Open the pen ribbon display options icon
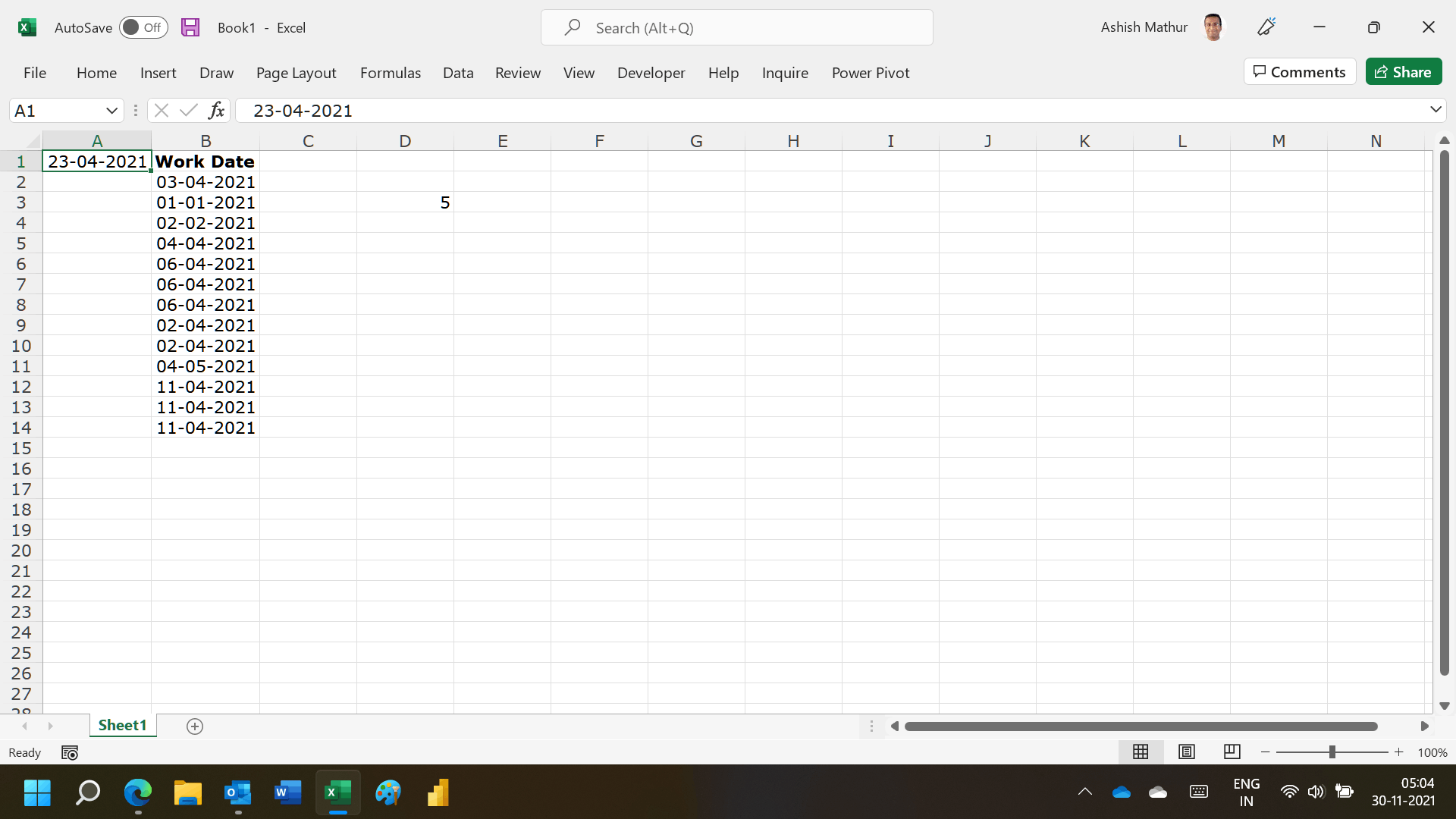This screenshot has width=1456, height=819. click(x=1266, y=27)
